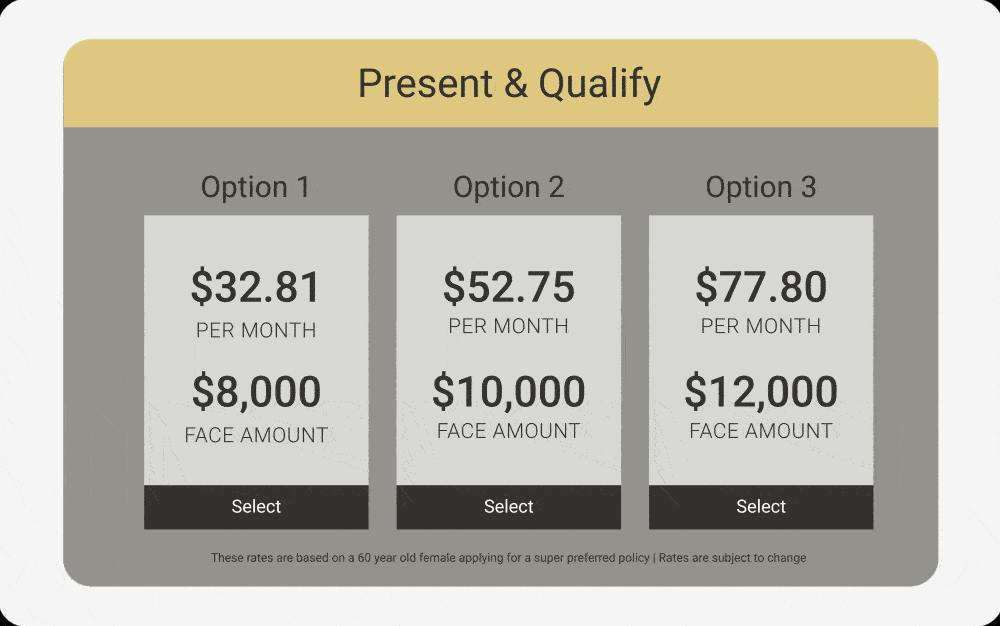Click the $52.75 monthly price
This screenshot has width=1000, height=626.
(508, 287)
